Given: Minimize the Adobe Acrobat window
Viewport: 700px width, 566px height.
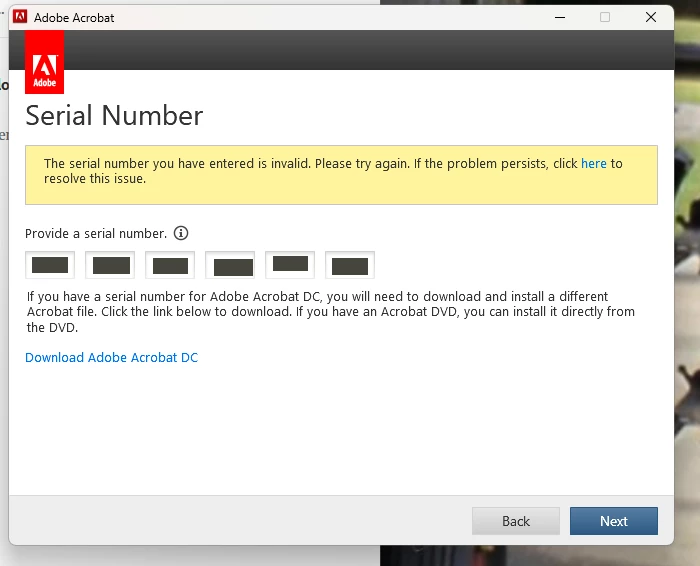Looking at the screenshot, I should click(x=560, y=17).
